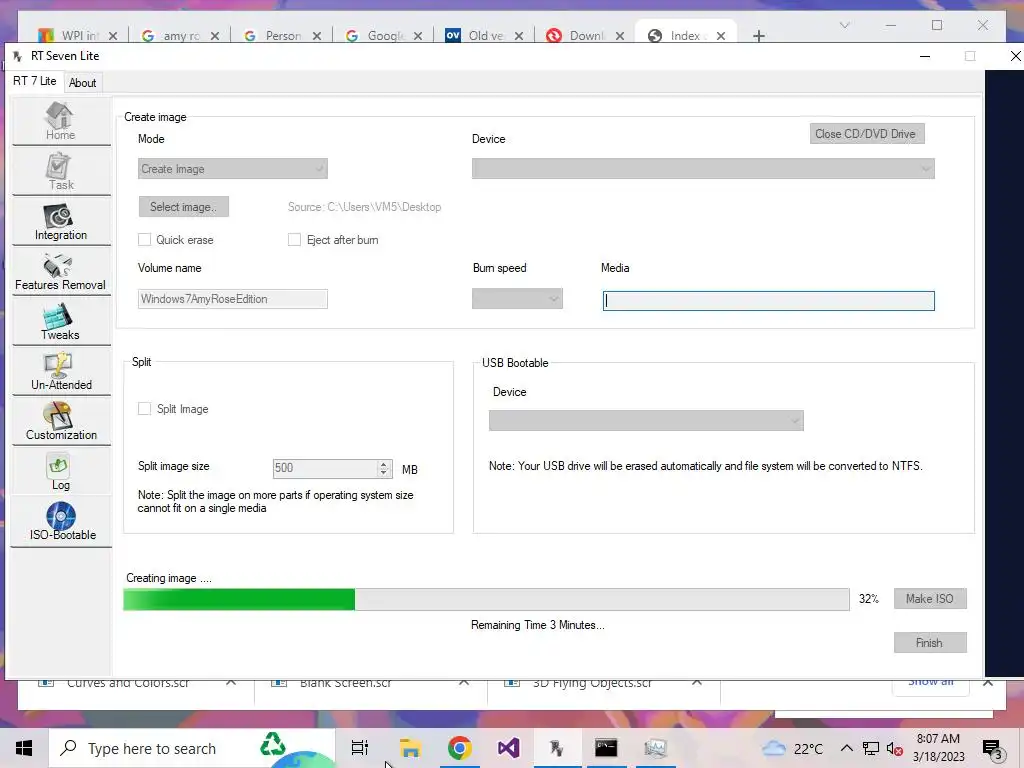The width and height of the screenshot is (1024, 768).
Task: Show hidden system tray icons
Action: (x=846, y=748)
